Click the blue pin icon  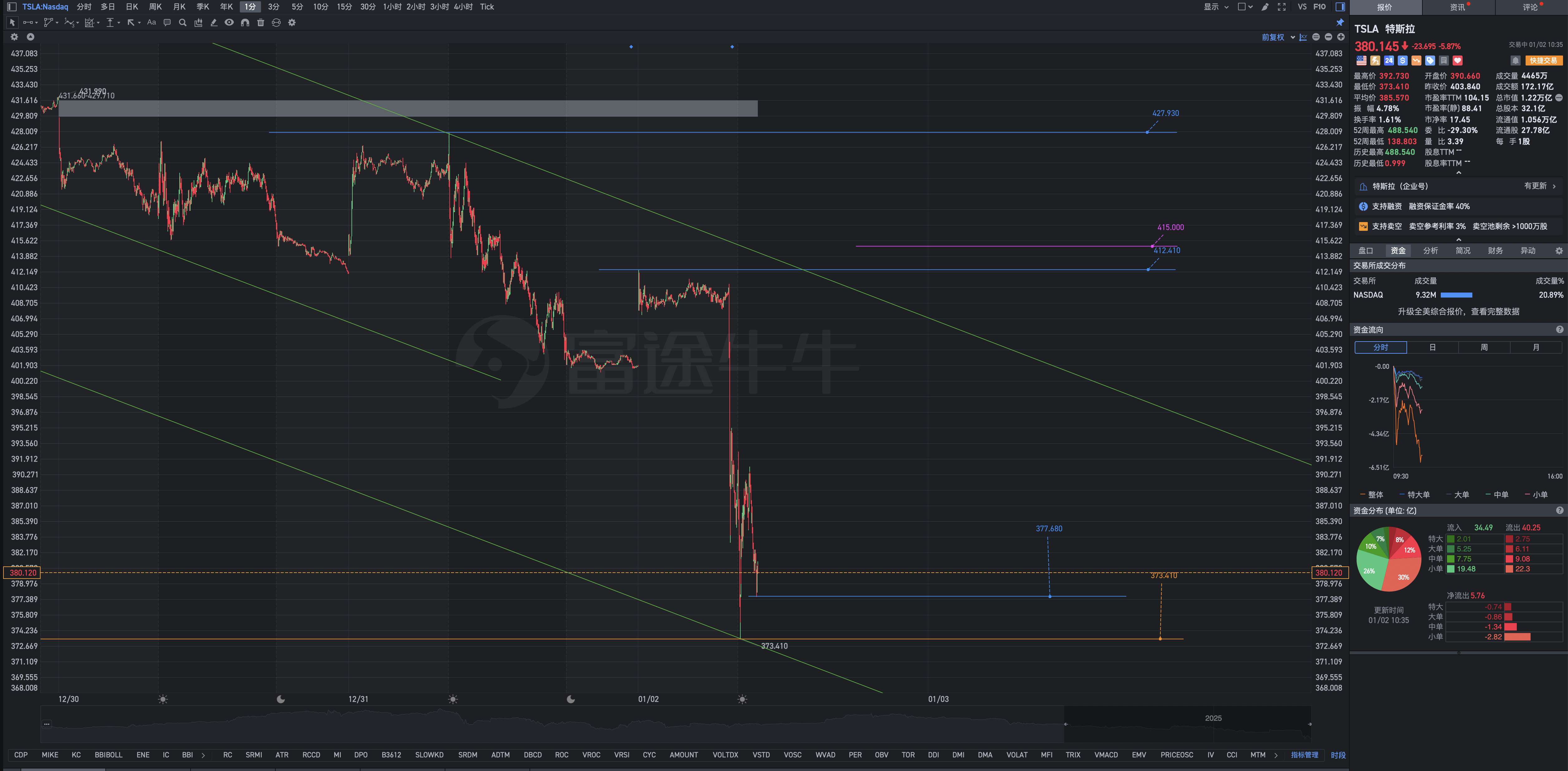1340,22
